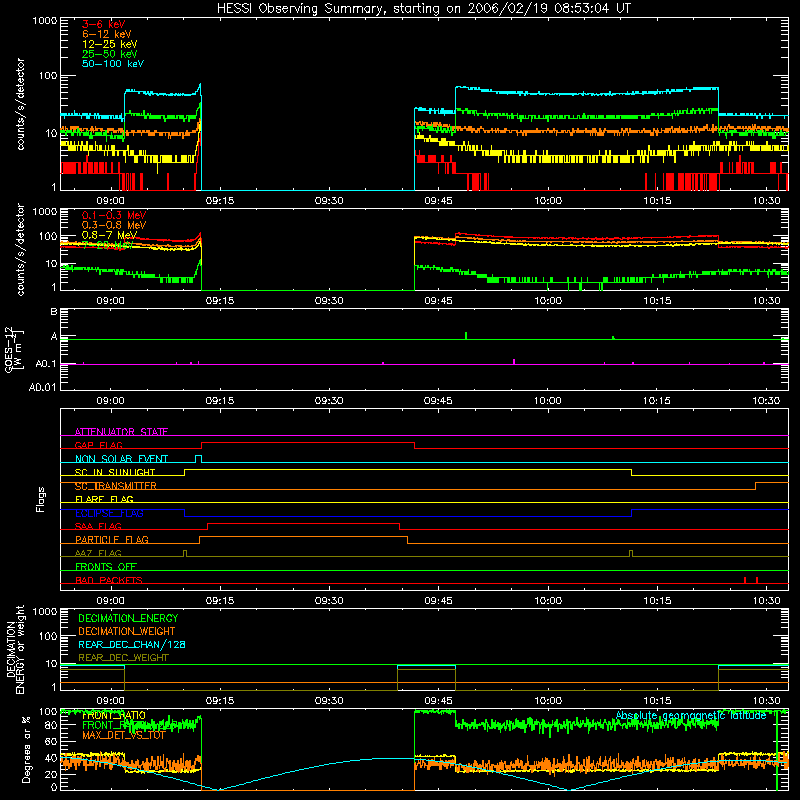Click the SC_TRANSMITTER flag label
The width and height of the screenshot is (800, 800).
pos(116,486)
